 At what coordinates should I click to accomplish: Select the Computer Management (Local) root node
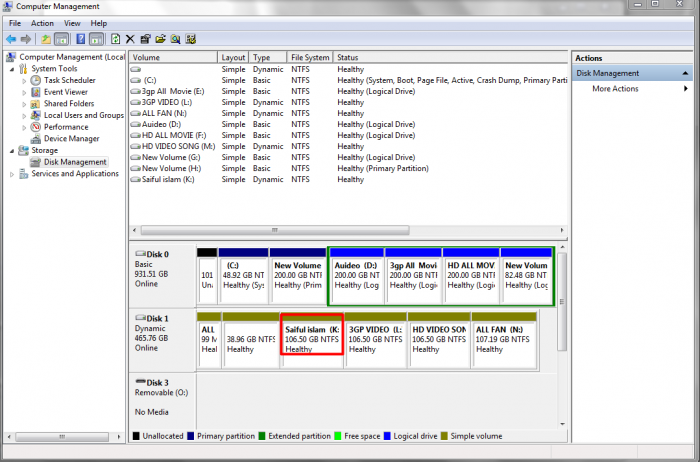pos(71,57)
